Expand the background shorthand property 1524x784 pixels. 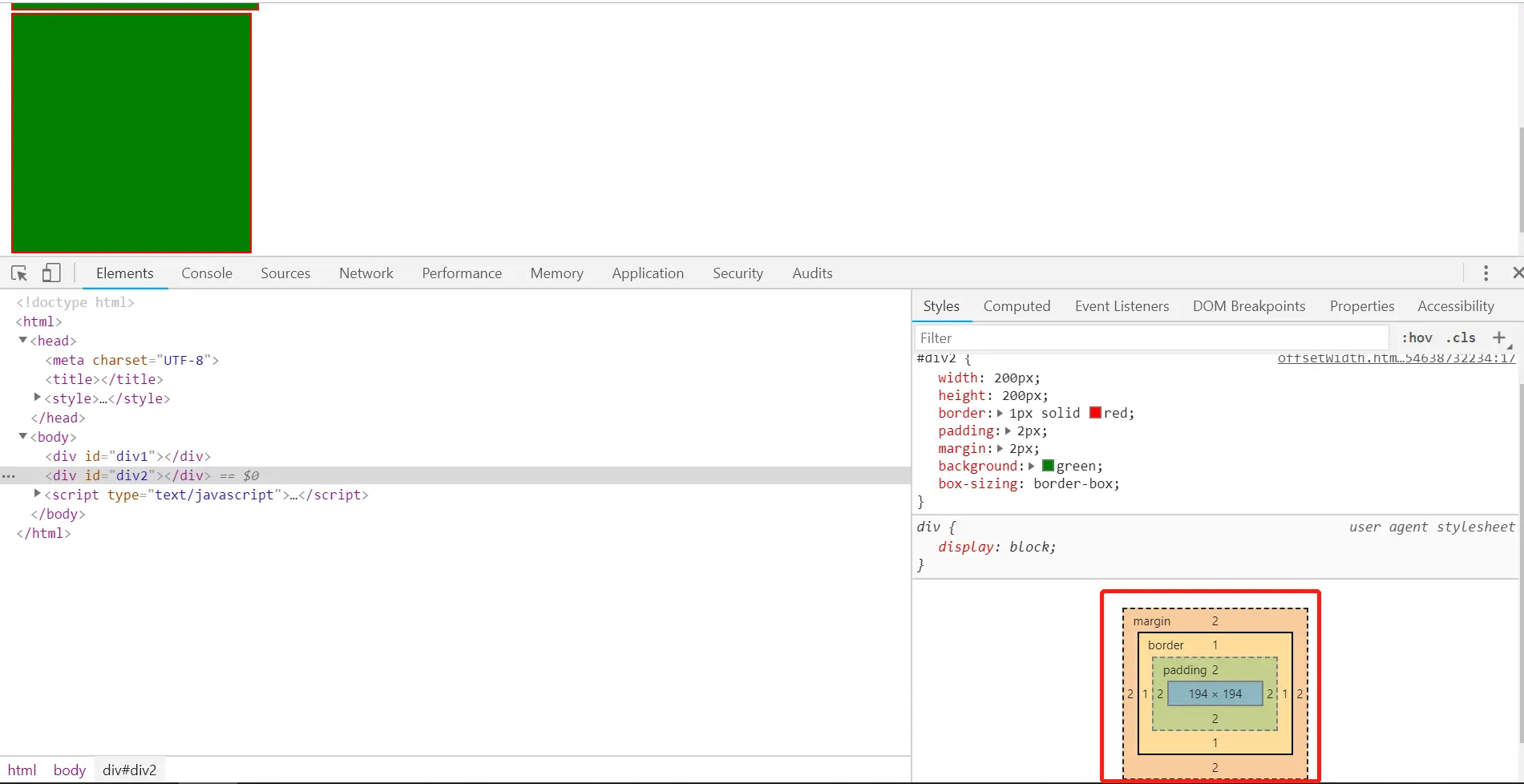tap(1032, 467)
